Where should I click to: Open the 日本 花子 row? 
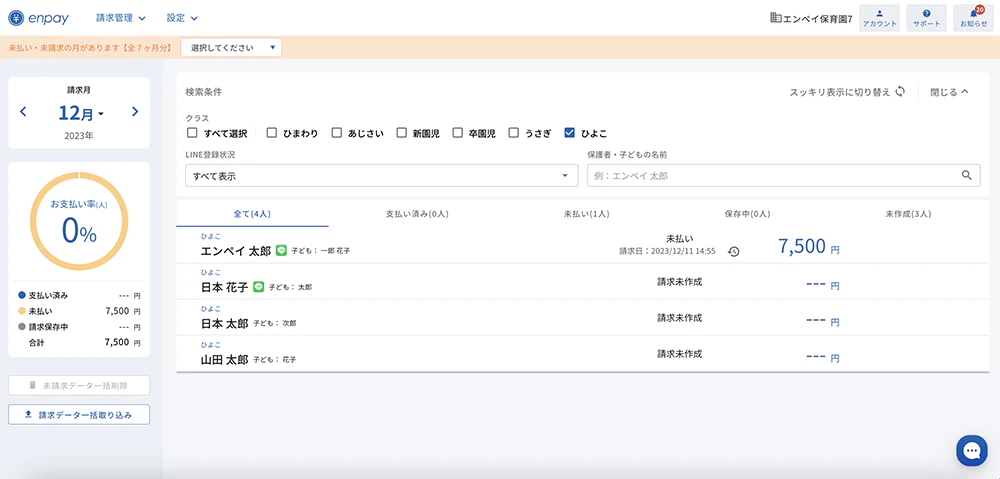[x=583, y=281]
